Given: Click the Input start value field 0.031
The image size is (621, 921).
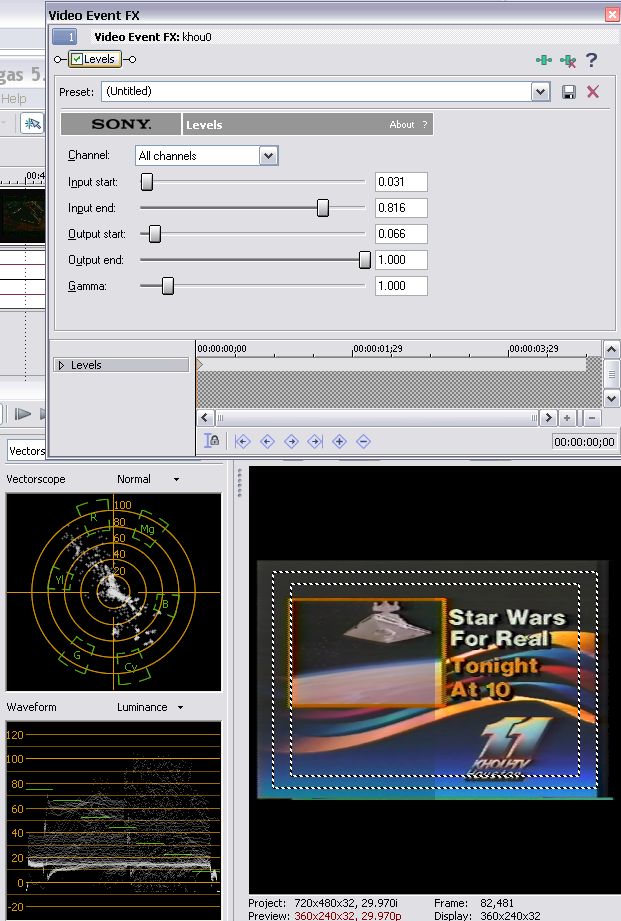Looking at the screenshot, I should (401, 181).
